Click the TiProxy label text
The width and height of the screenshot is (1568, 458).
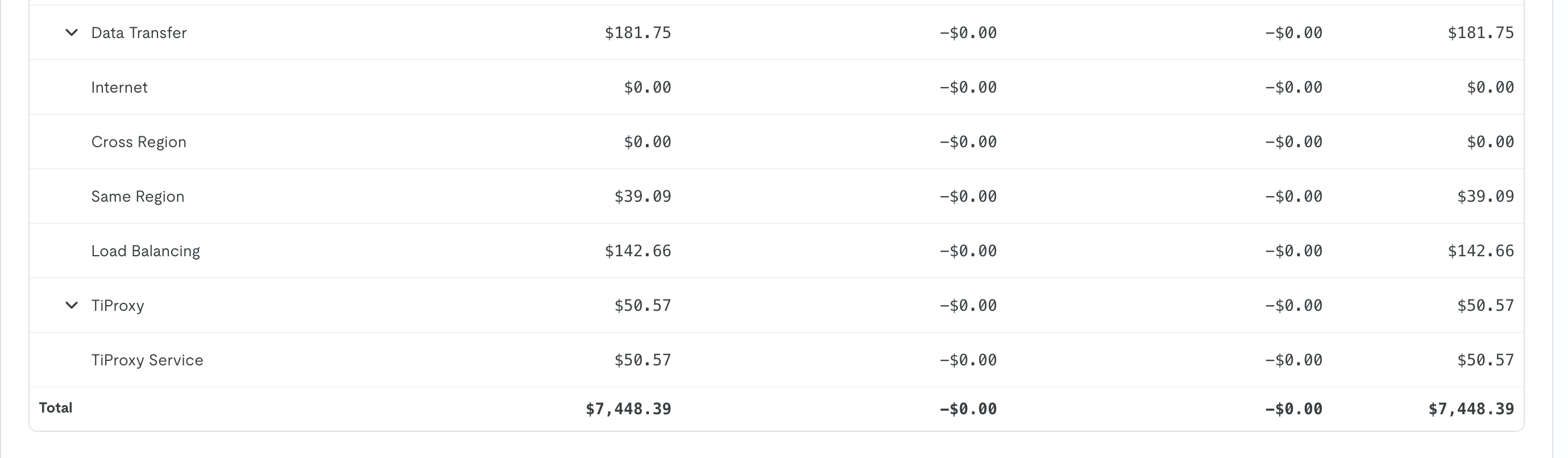point(118,305)
